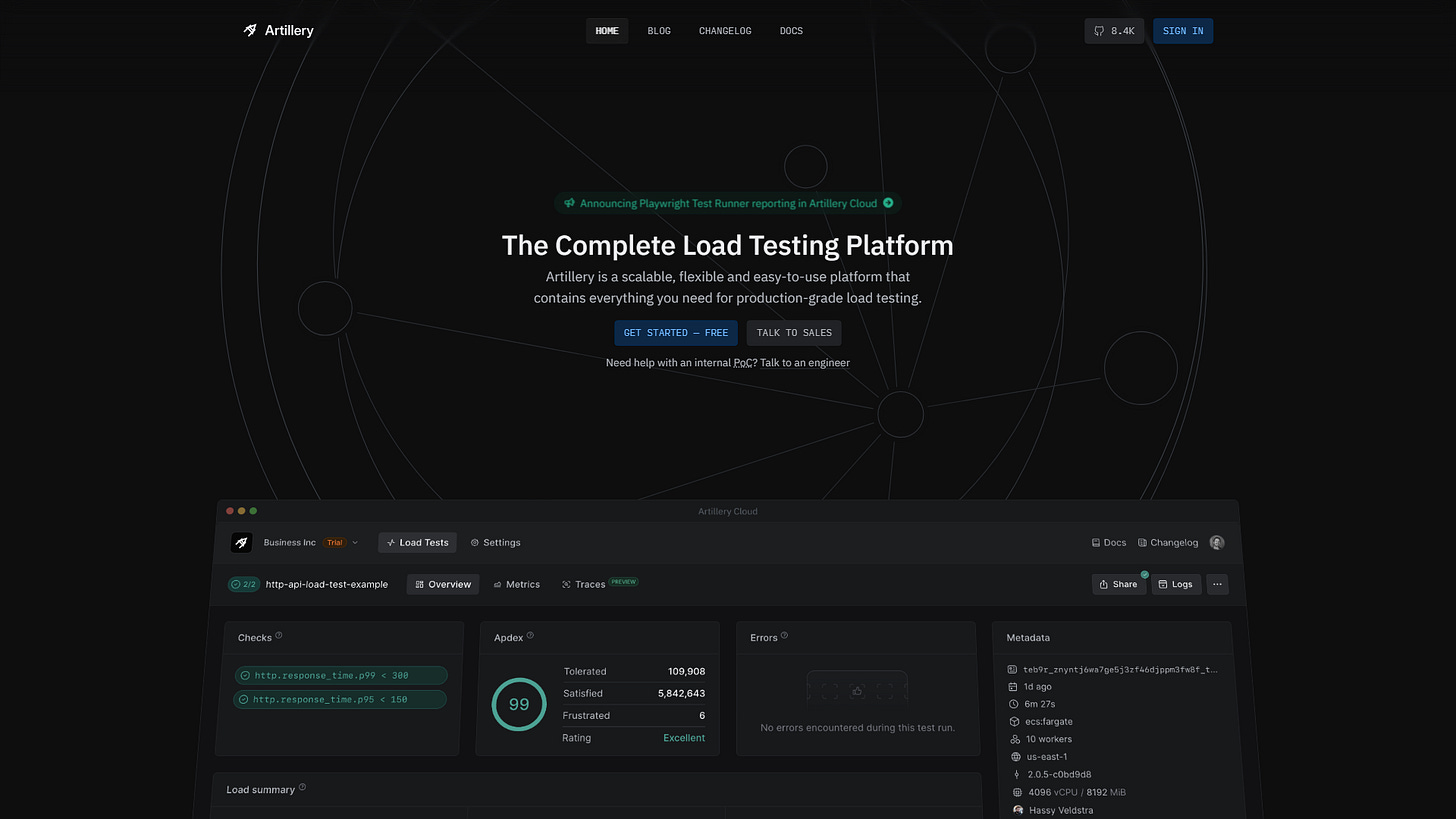This screenshot has width=1456, height=819.
Task: Click the http-api-load-test-example test name
Action: pos(327,585)
